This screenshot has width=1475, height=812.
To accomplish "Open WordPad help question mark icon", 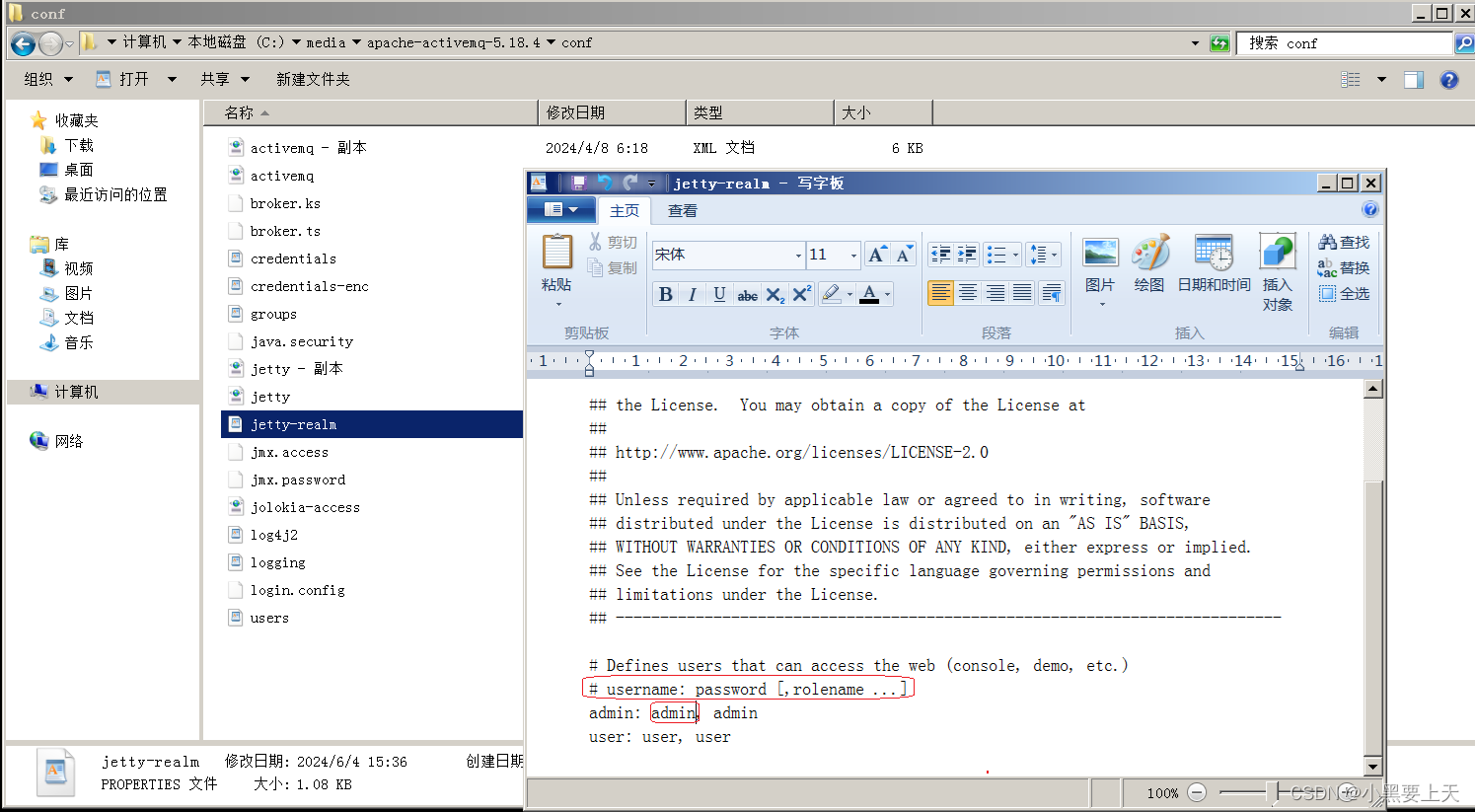I will tap(1369, 209).
